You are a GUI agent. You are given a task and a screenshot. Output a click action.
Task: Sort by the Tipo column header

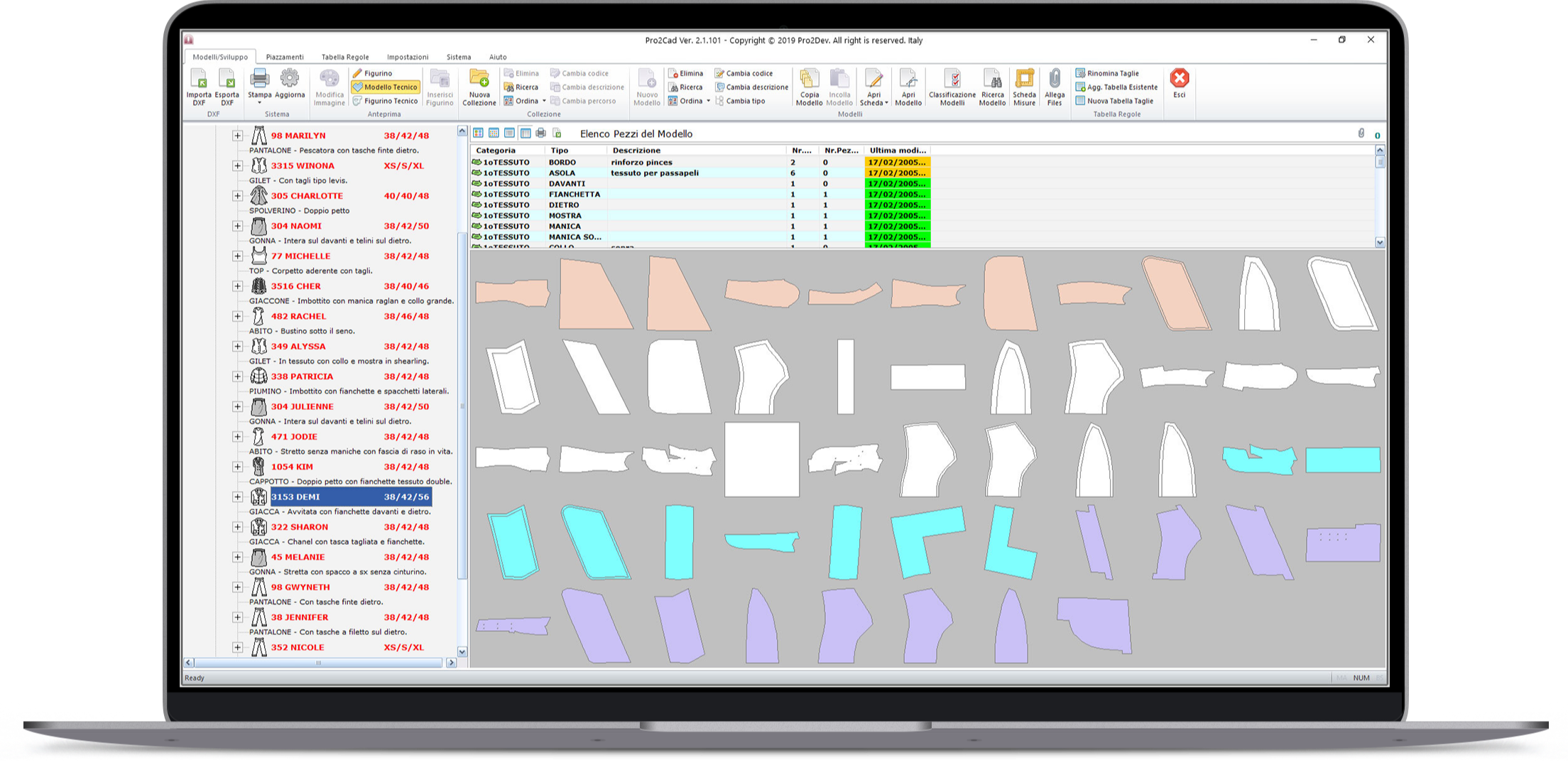click(x=576, y=151)
